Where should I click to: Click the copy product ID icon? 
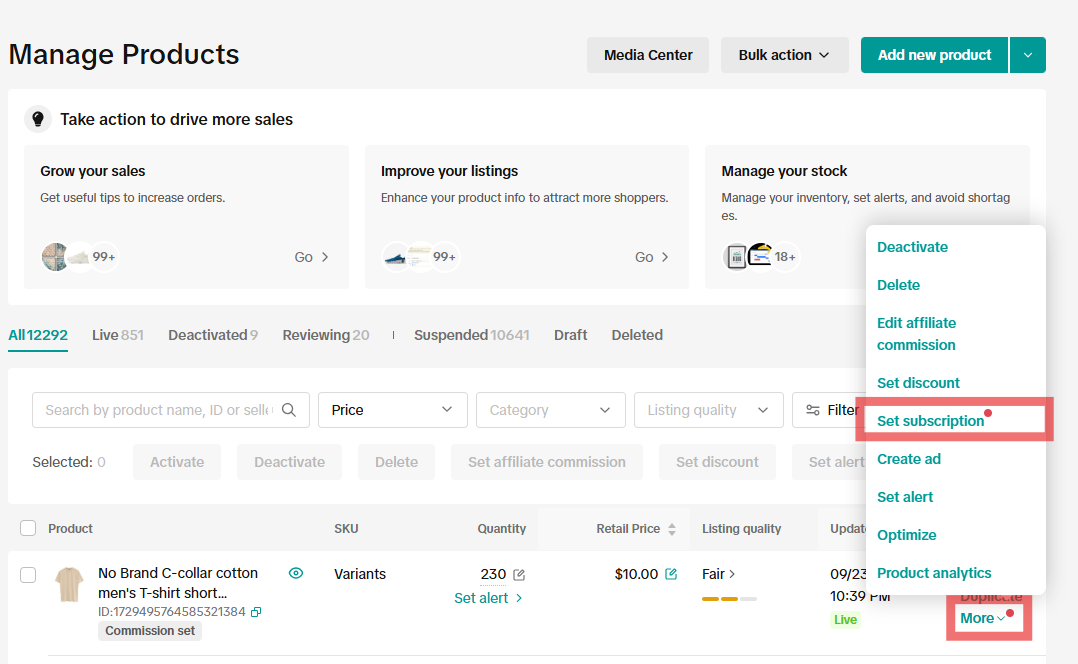256,612
